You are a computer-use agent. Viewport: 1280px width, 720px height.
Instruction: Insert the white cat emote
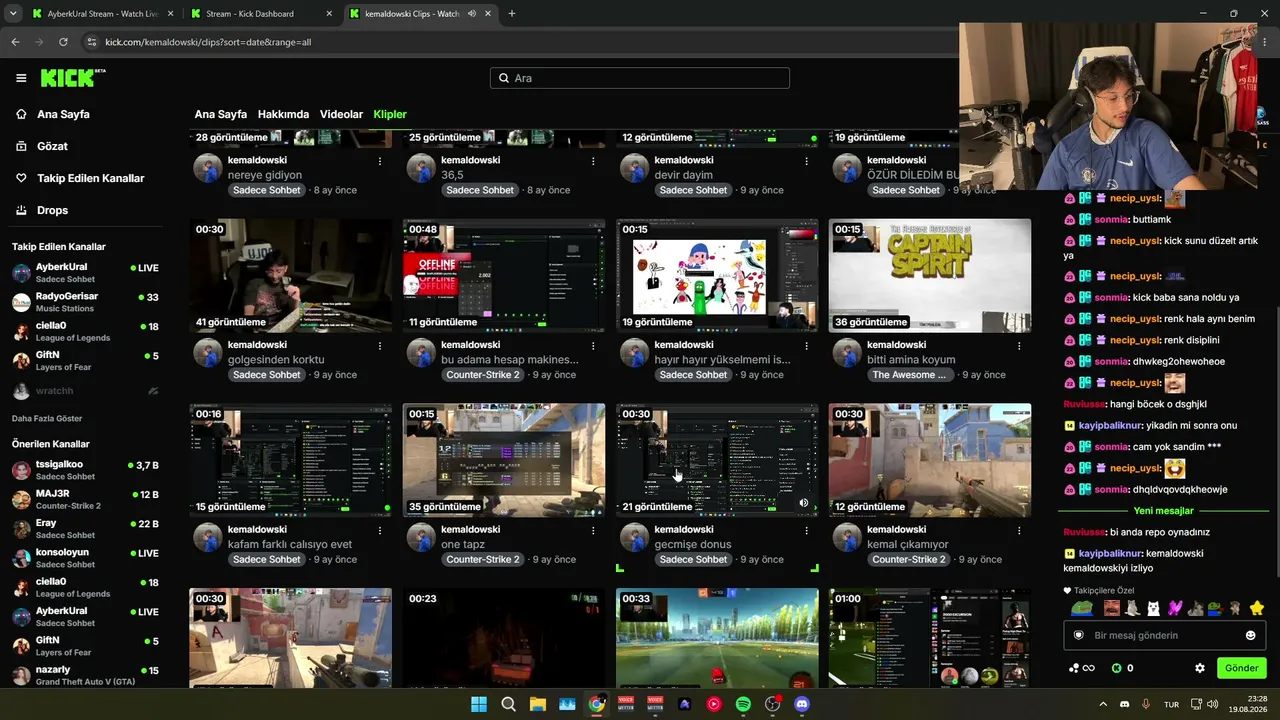(1153, 608)
